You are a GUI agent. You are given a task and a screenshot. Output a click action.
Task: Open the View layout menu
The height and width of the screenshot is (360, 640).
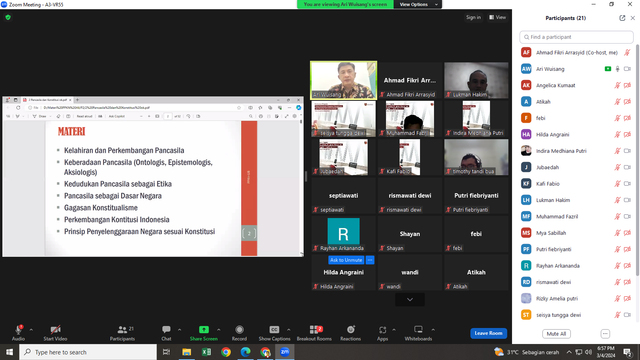tap(498, 17)
